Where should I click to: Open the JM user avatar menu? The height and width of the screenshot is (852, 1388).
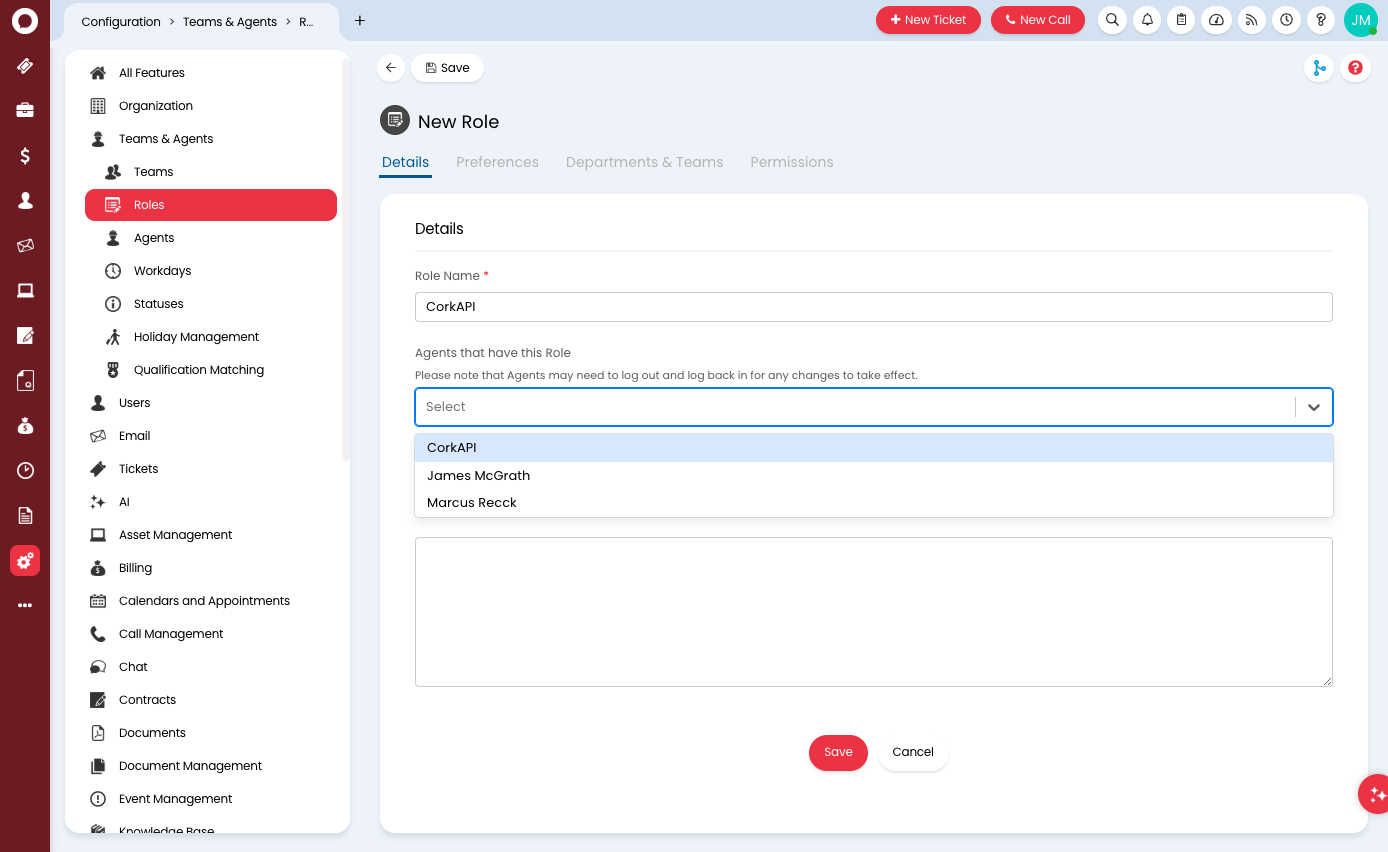coord(1360,20)
